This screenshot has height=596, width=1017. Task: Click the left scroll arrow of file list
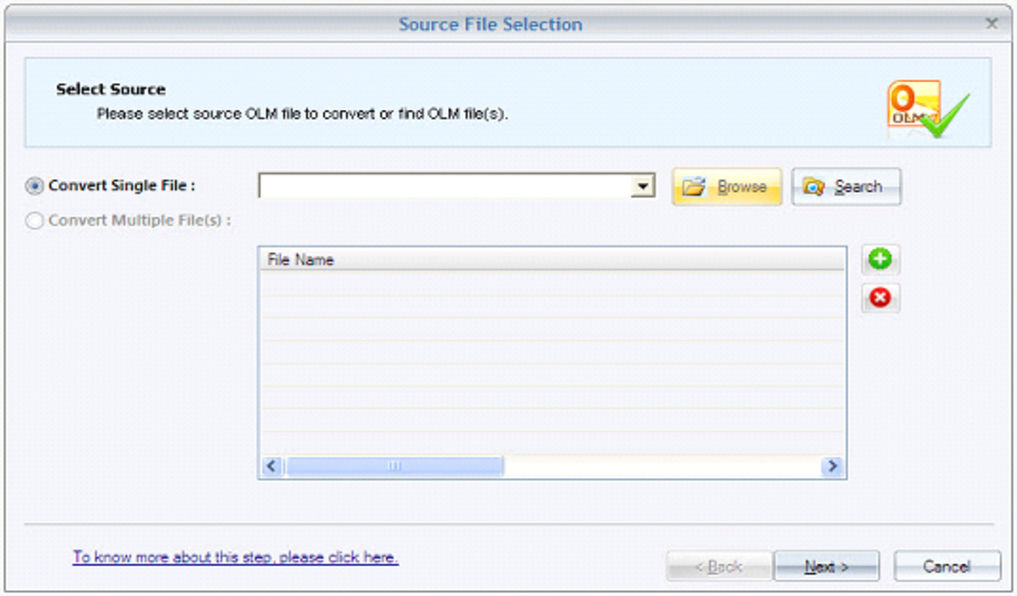click(272, 466)
